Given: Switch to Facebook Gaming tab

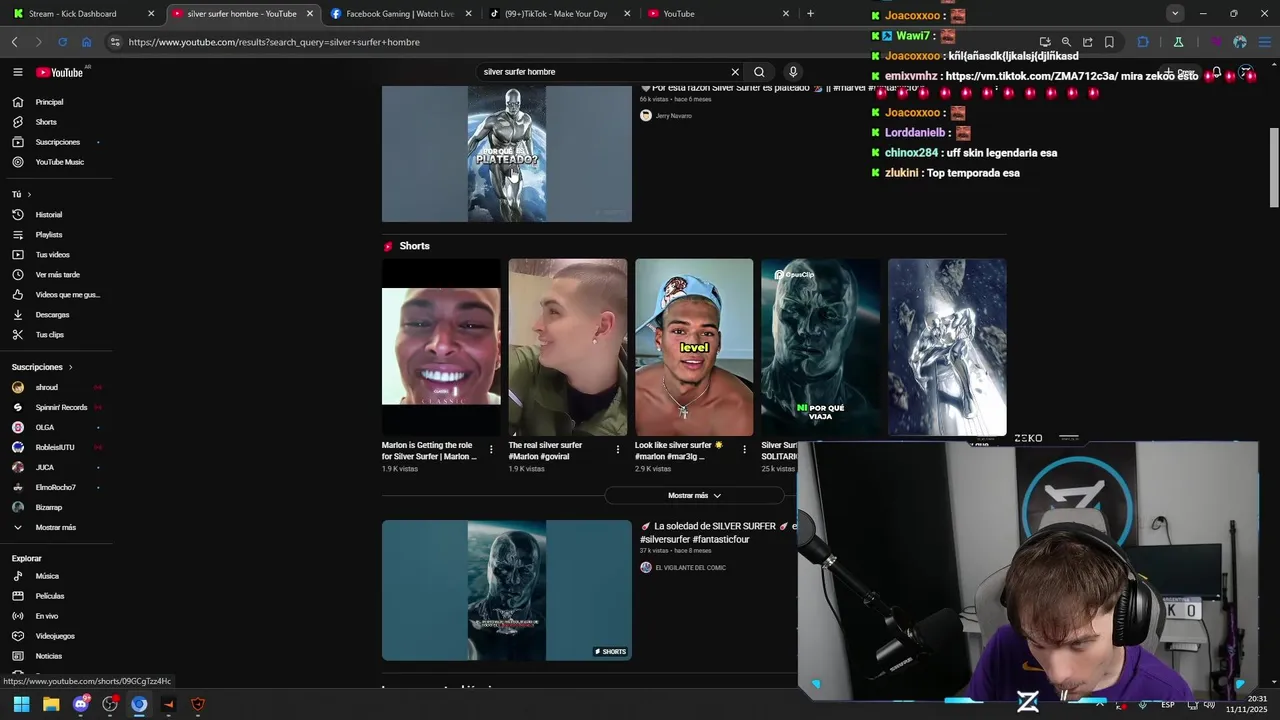Looking at the screenshot, I should pyautogui.click(x=400, y=14).
